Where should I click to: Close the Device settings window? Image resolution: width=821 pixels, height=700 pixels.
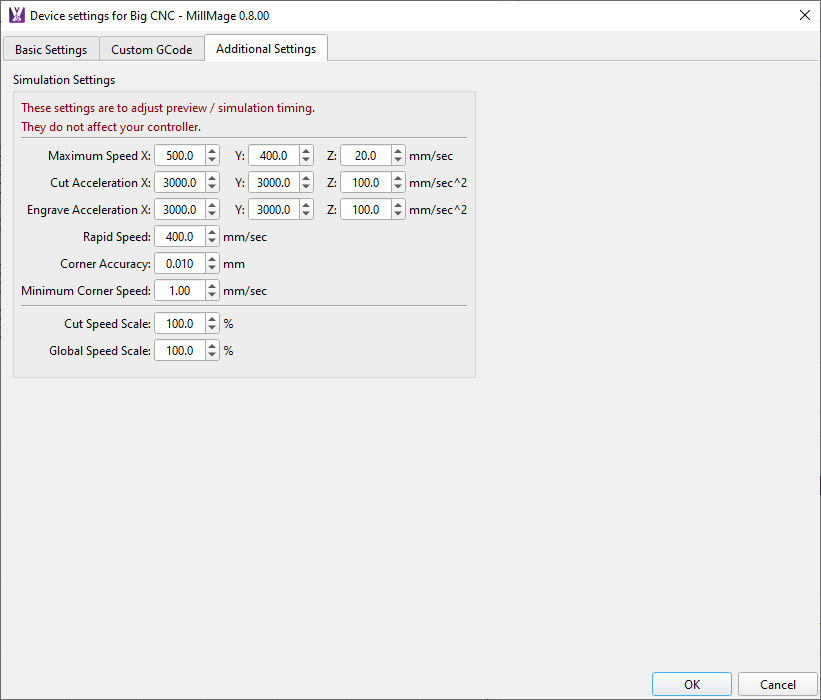tap(804, 15)
